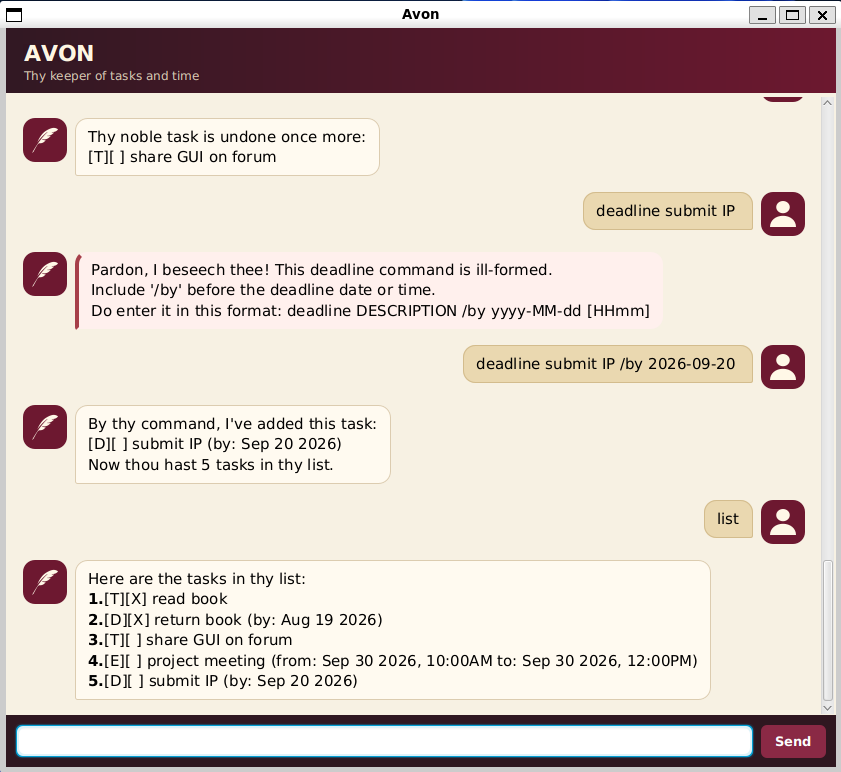This screenshot has height=772, width=841.
Task: Click 'Thy noble task is undone once more:' text
Action: (227, 137)
